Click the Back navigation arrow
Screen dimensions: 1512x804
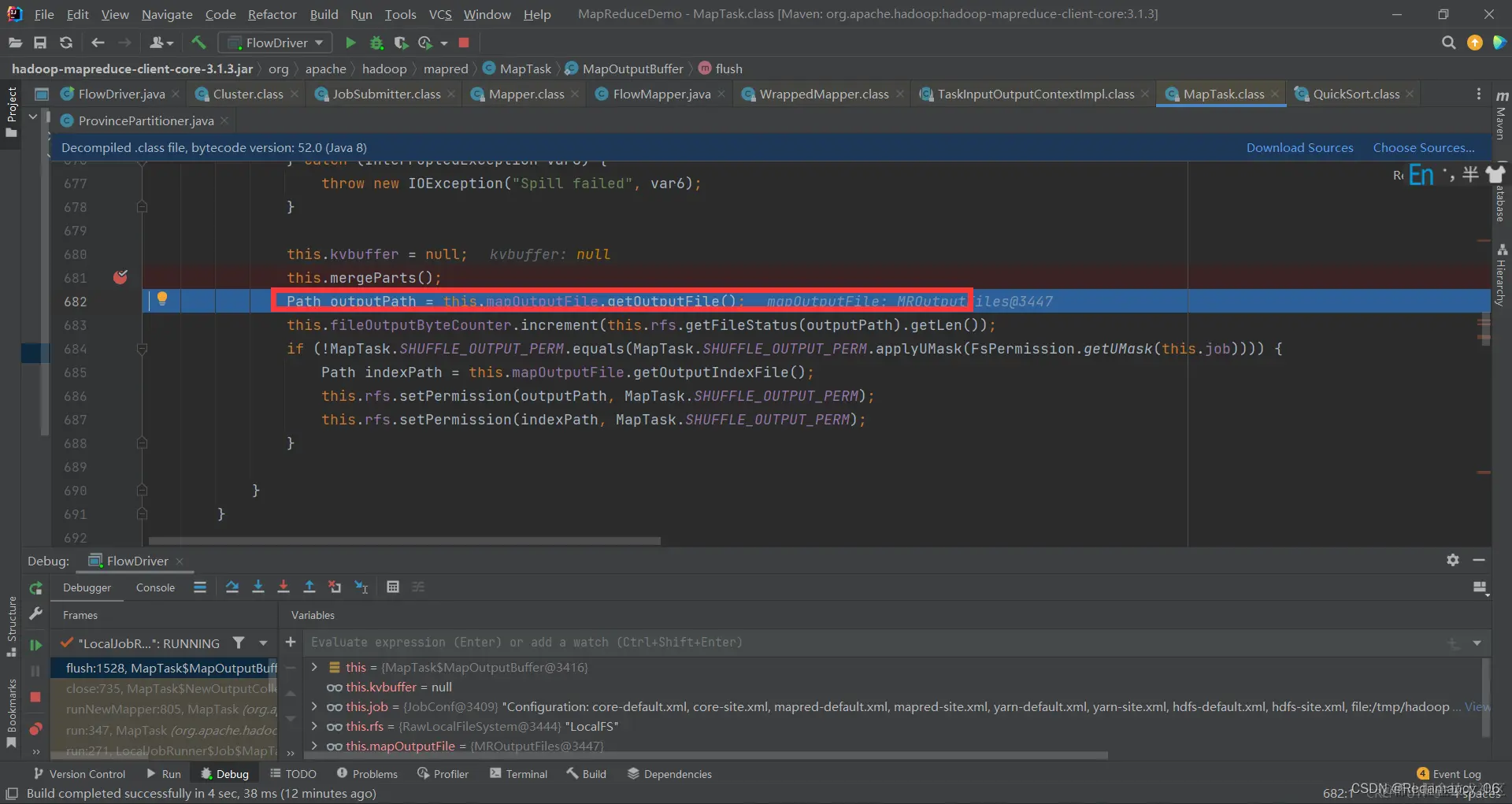click(98, 43)
